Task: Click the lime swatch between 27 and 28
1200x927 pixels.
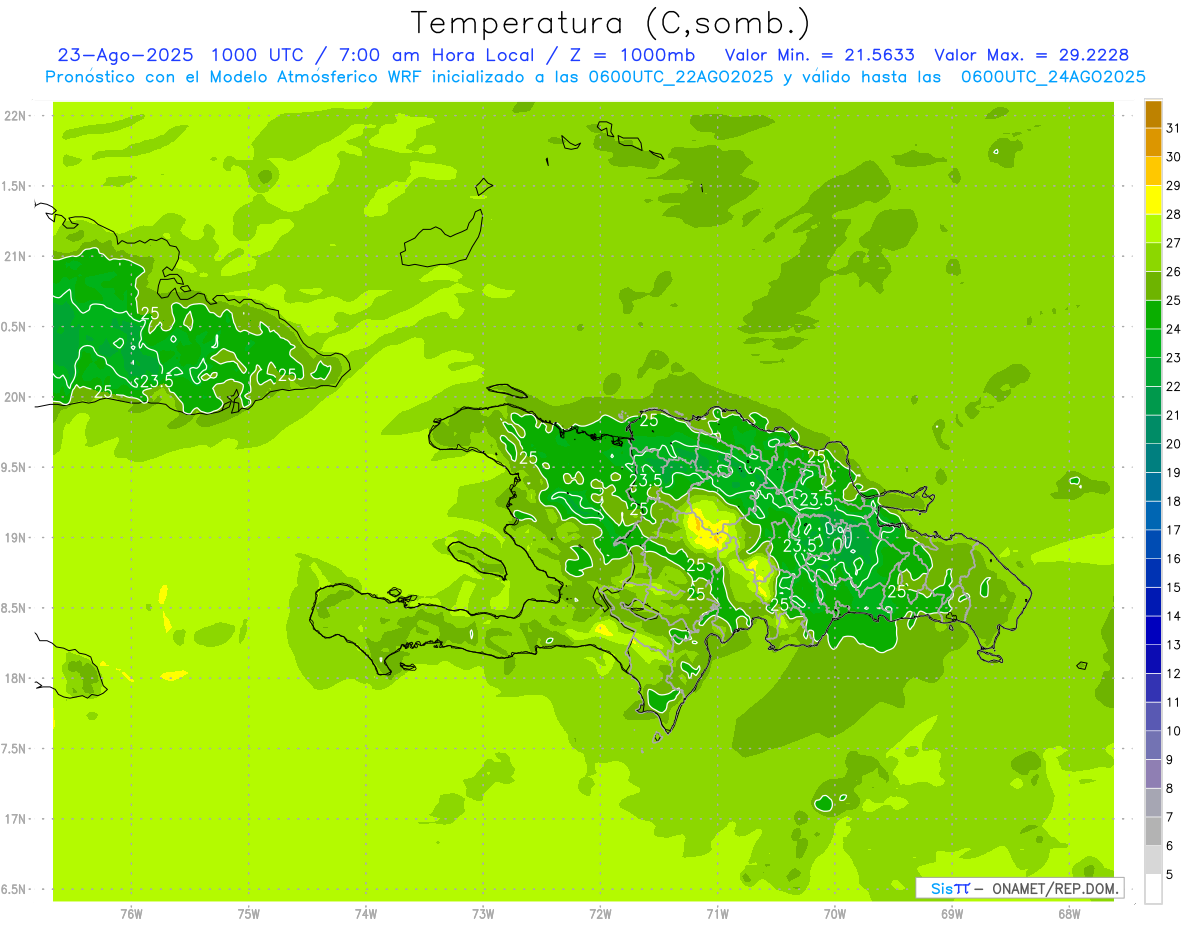Action: tap(1153, 229)
